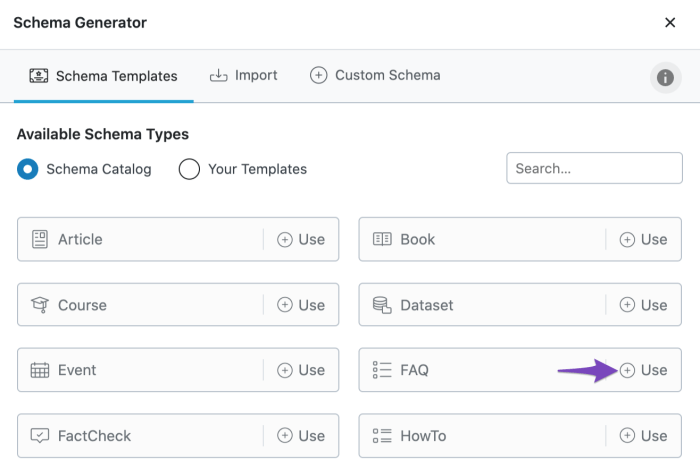
Task: Use the Dataset schema
Action: [x=644, y=305]
